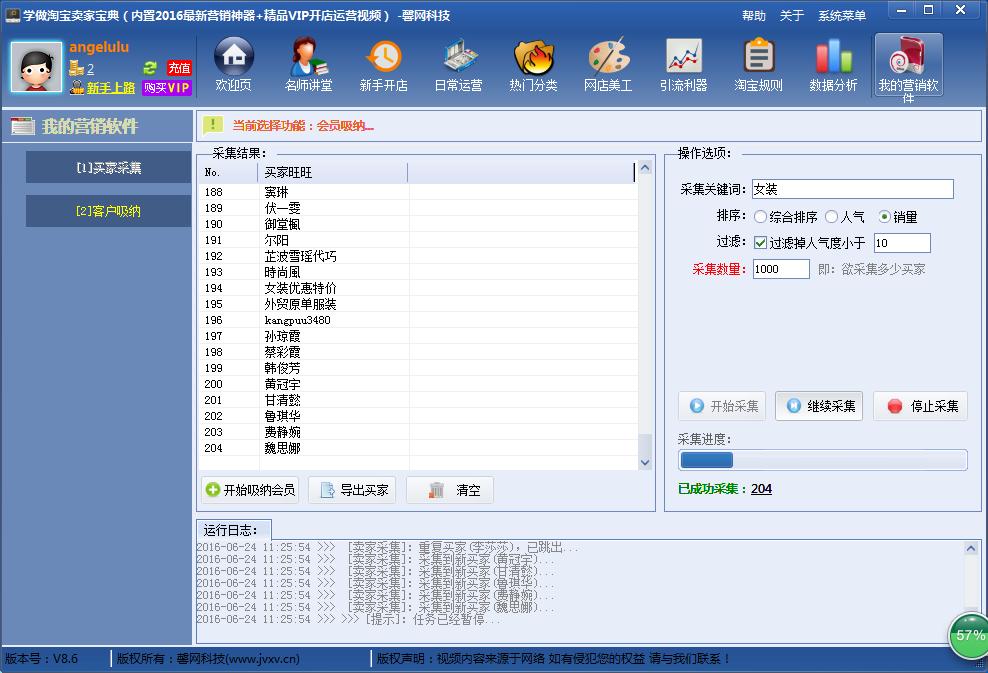Open 引流利器 traffic tool
The height and width of the screenshot is (673, 988).
tap(683, 63)
